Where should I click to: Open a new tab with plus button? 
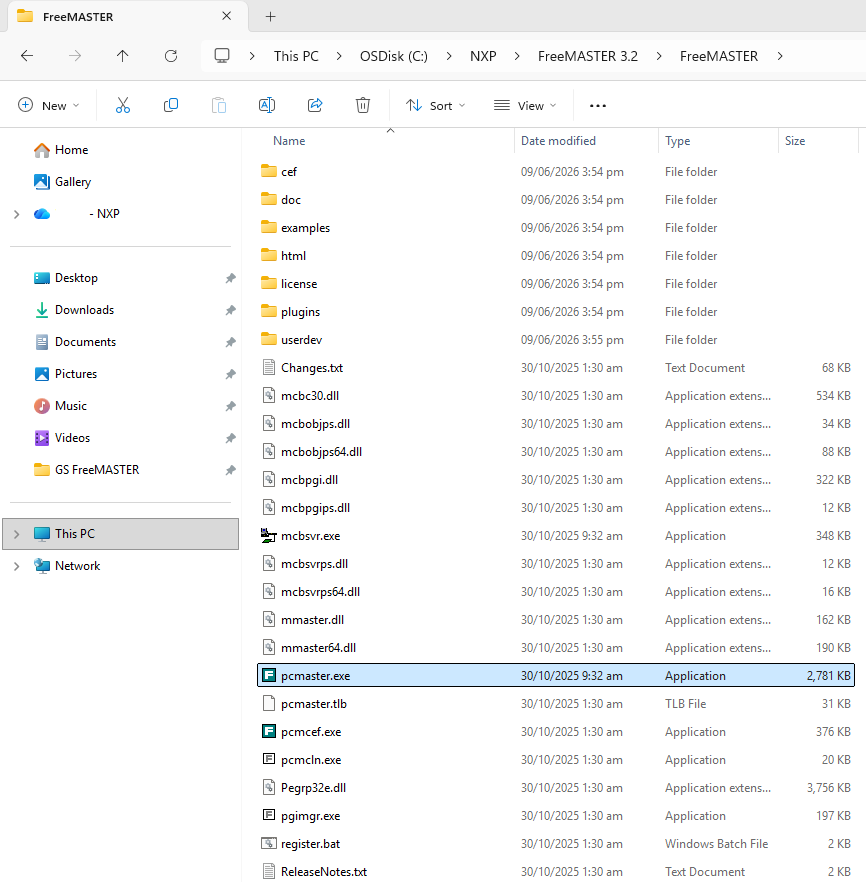[270, 17]
